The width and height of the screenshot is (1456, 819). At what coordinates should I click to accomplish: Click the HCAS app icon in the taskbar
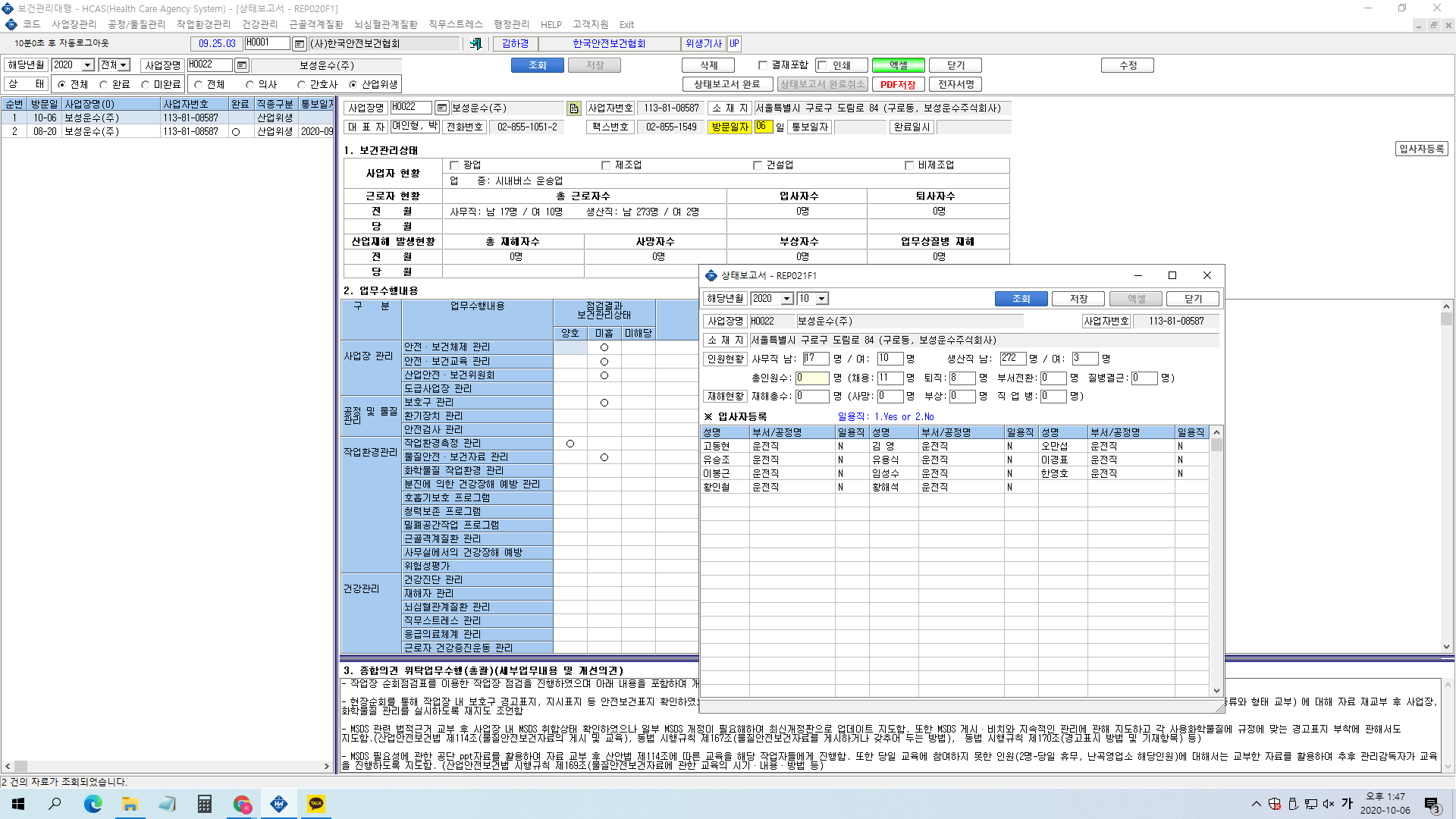point(279,804)
